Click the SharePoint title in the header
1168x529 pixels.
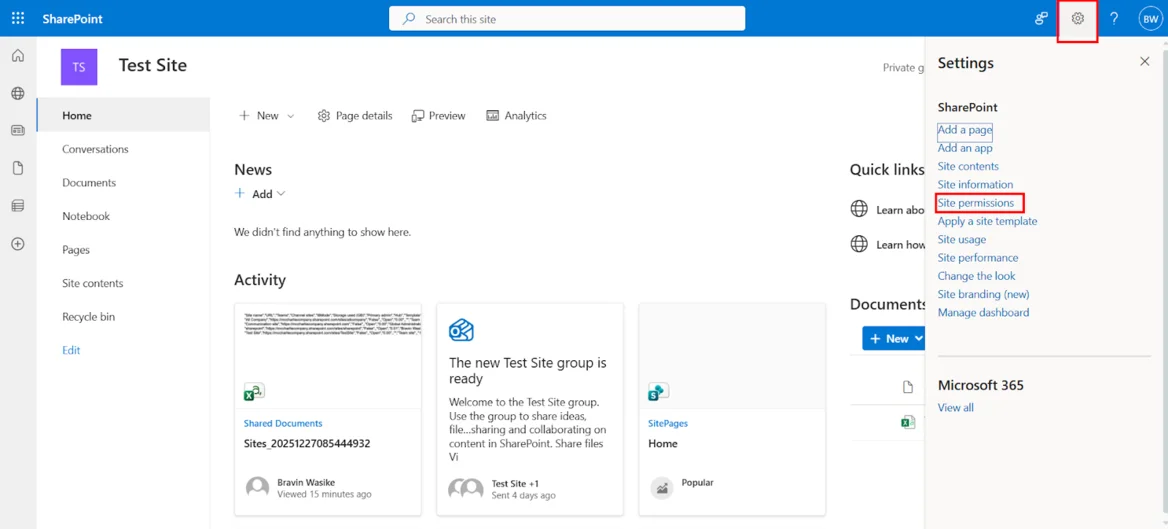72,19
